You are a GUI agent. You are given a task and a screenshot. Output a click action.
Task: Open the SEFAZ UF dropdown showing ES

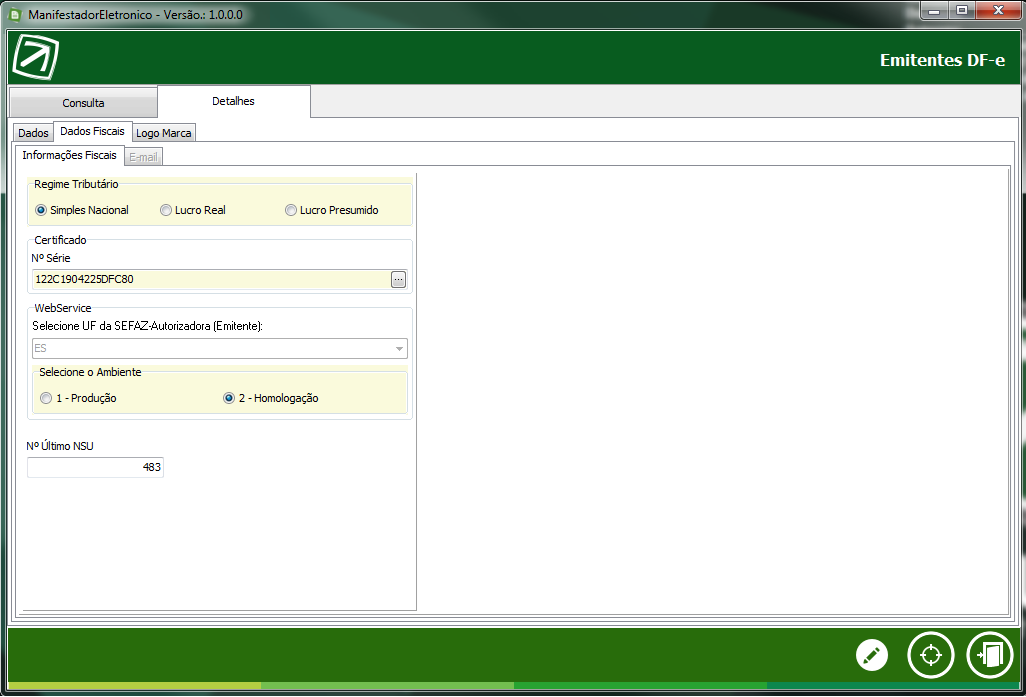click(x=220, y=348)
